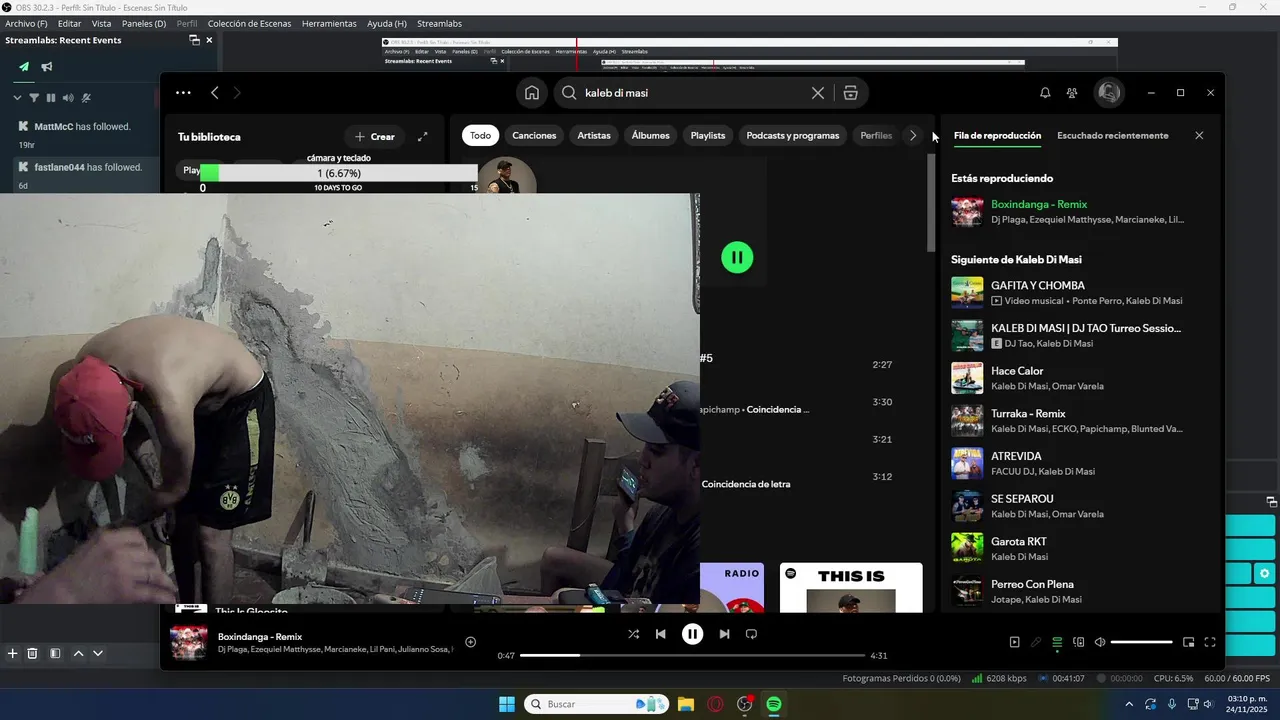Undock the Streamlabs Recent Events panel
1280x720 pixels.
click(x=194, y=40)
